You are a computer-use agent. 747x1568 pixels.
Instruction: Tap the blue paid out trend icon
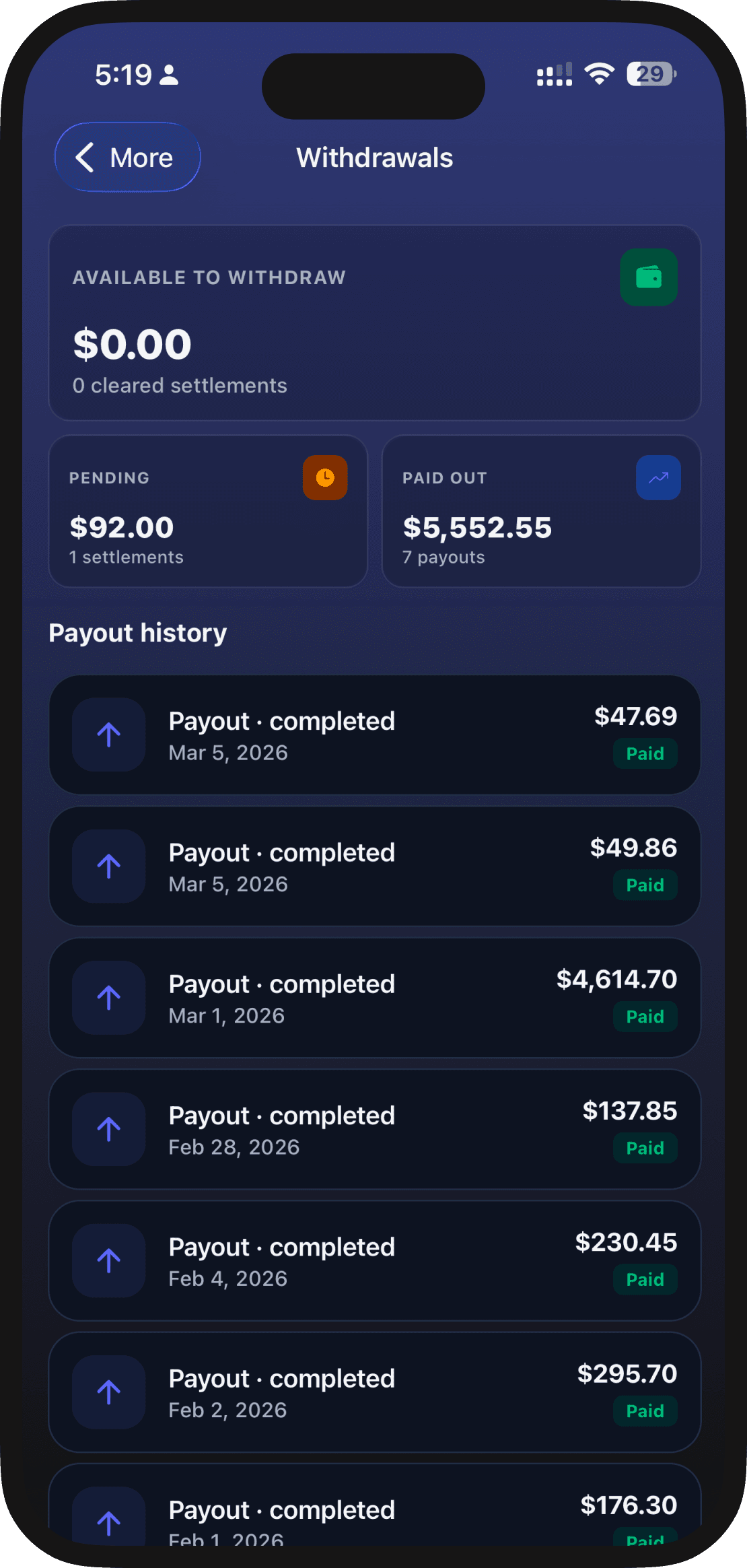pyautogui.click(x=657, y=478)
